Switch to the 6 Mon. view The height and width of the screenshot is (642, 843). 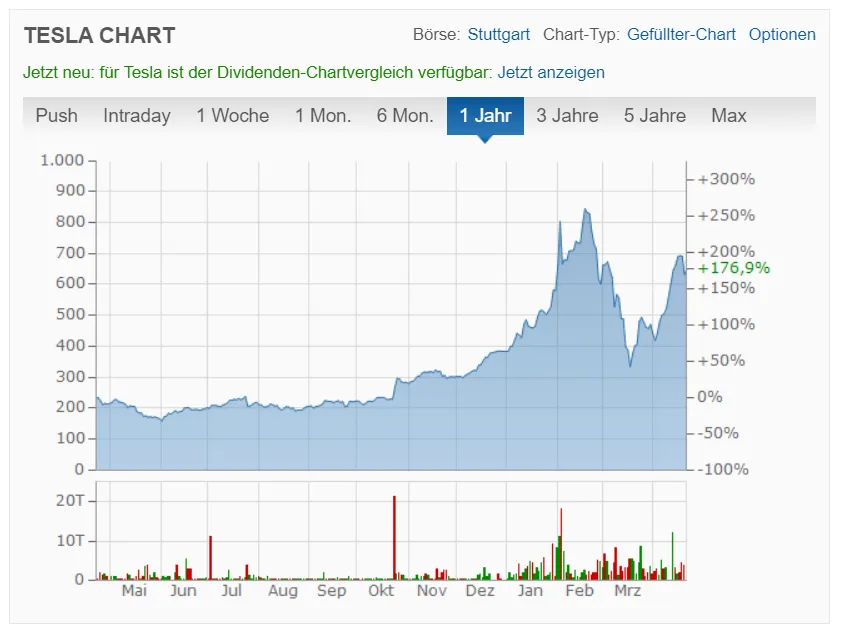click(x=405, y=116)
